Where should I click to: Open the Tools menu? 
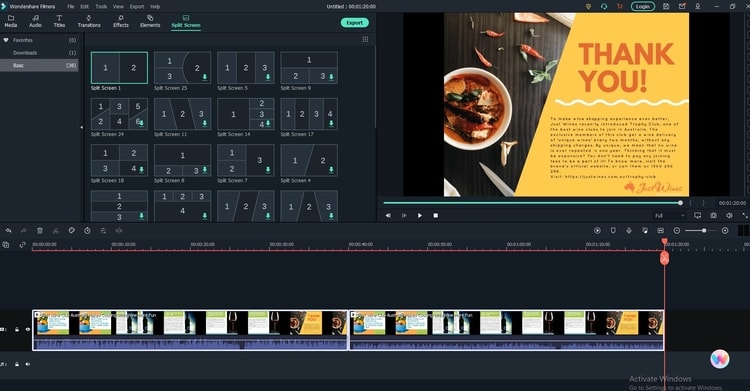101,7
